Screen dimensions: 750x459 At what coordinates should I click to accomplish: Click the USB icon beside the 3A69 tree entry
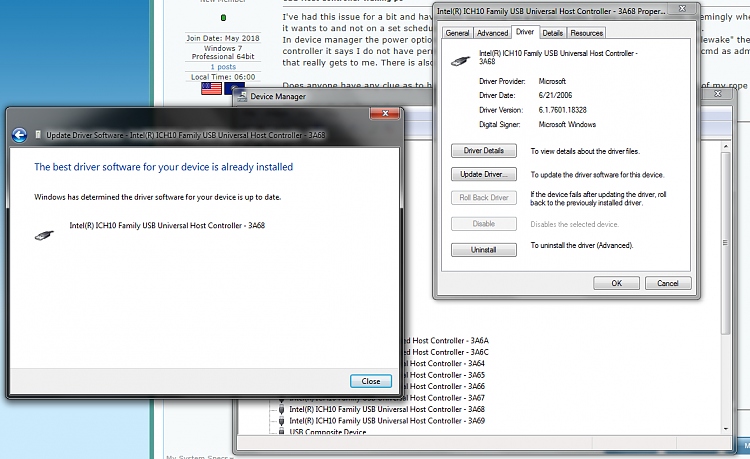[281, 421]
